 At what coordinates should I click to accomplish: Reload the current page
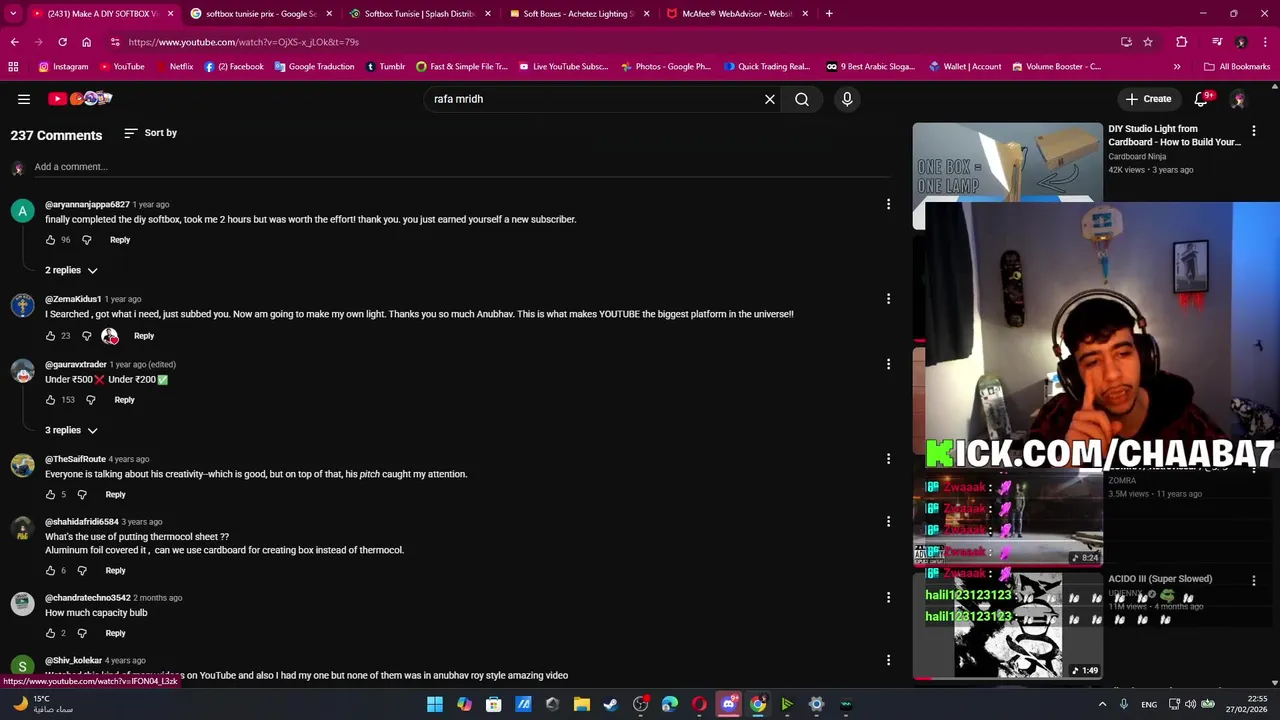62,42
